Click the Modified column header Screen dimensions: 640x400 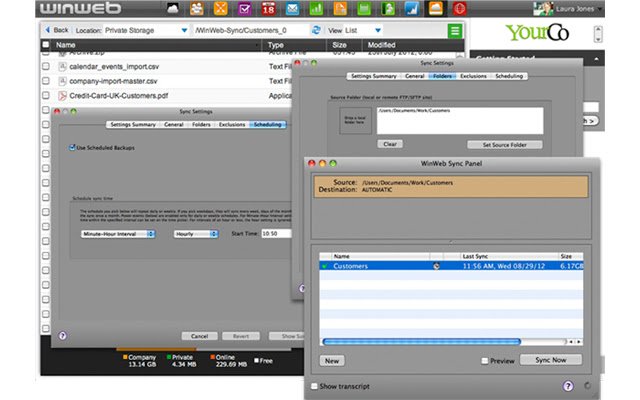[381, 45]
